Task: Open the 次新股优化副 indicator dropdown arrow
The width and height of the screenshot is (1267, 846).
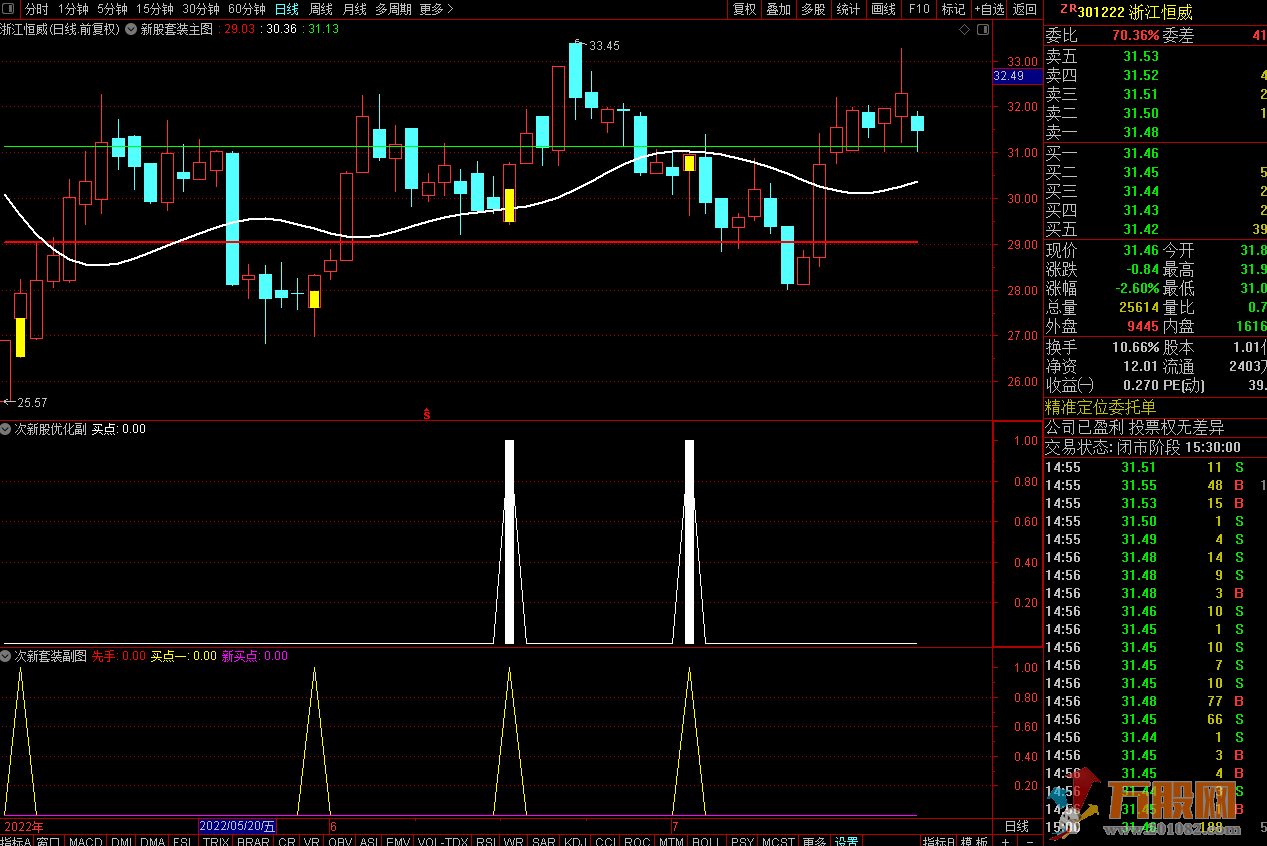Action: [6, 429]
